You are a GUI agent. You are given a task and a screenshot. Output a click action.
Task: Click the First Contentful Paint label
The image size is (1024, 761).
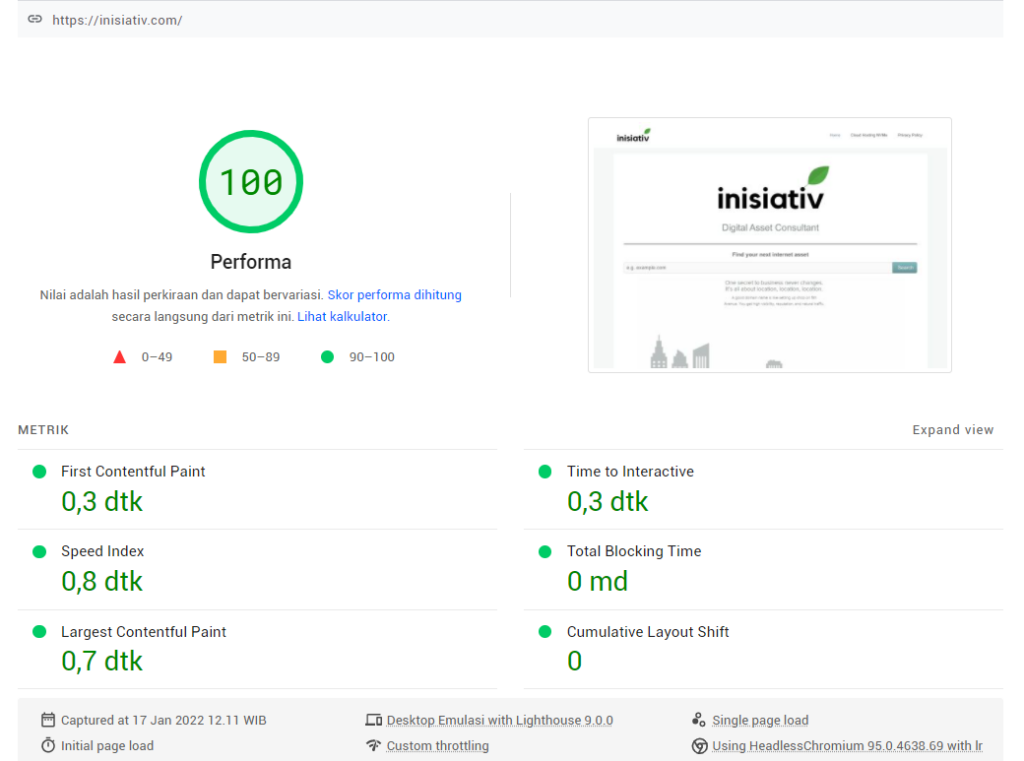pyautogui.click(x=133, y=472)
